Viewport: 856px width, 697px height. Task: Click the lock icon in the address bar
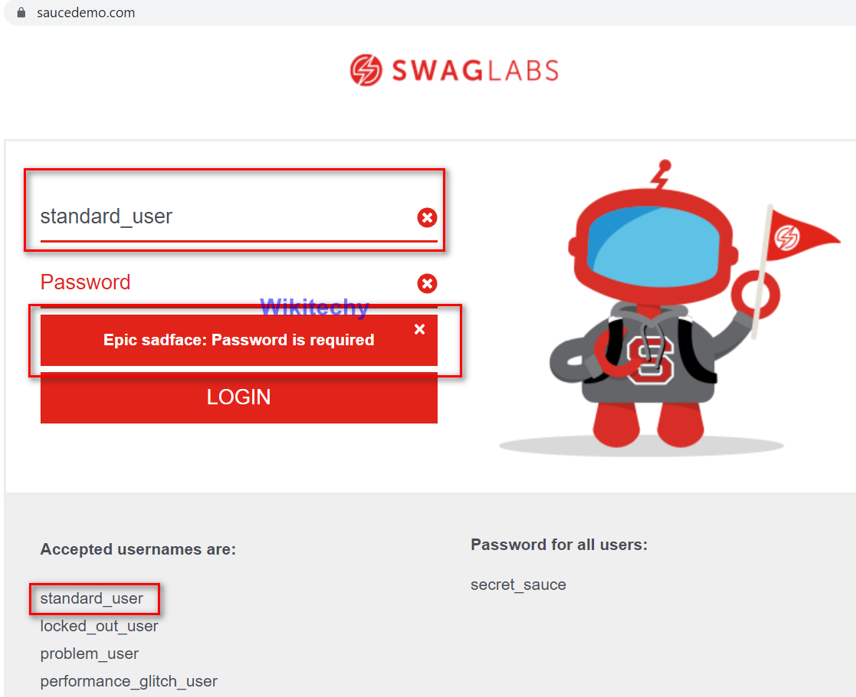pos(21,13)
